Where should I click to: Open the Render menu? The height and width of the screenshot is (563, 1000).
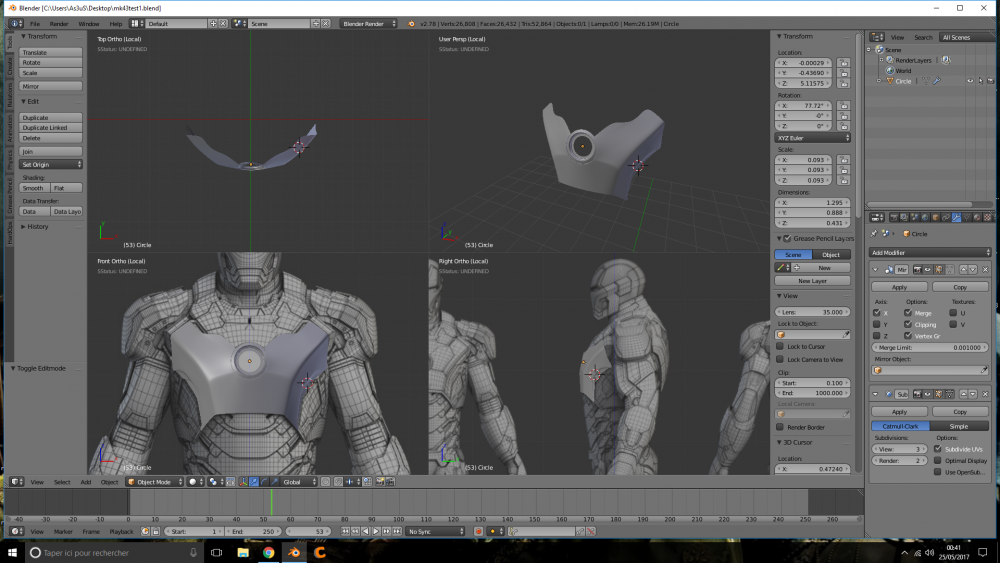pyautogui.click(x=59, y=24)
